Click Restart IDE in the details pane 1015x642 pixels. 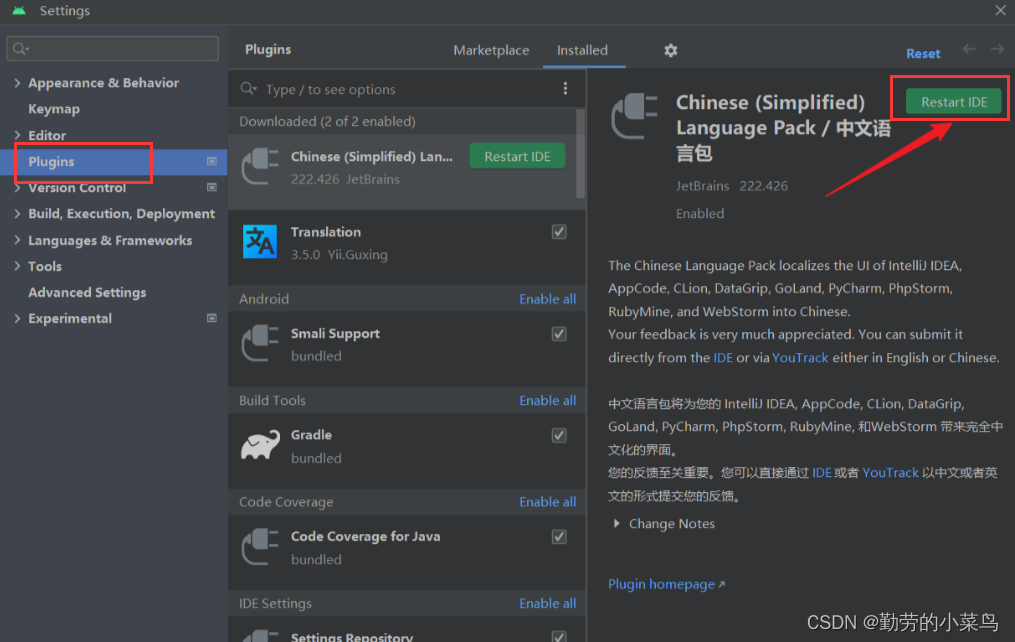(954, 102)
